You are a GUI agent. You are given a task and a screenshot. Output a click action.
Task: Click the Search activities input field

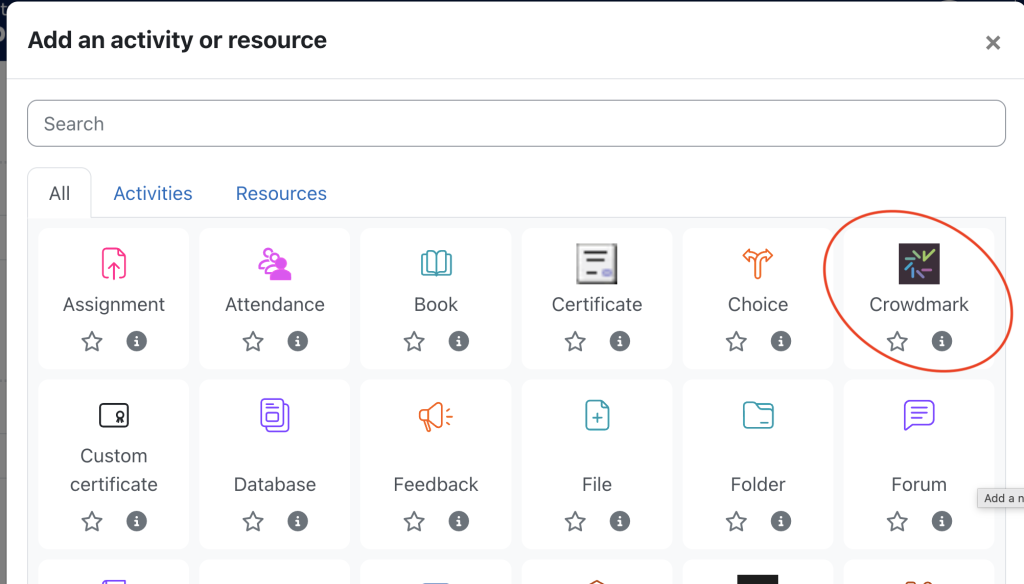point(516,123)
